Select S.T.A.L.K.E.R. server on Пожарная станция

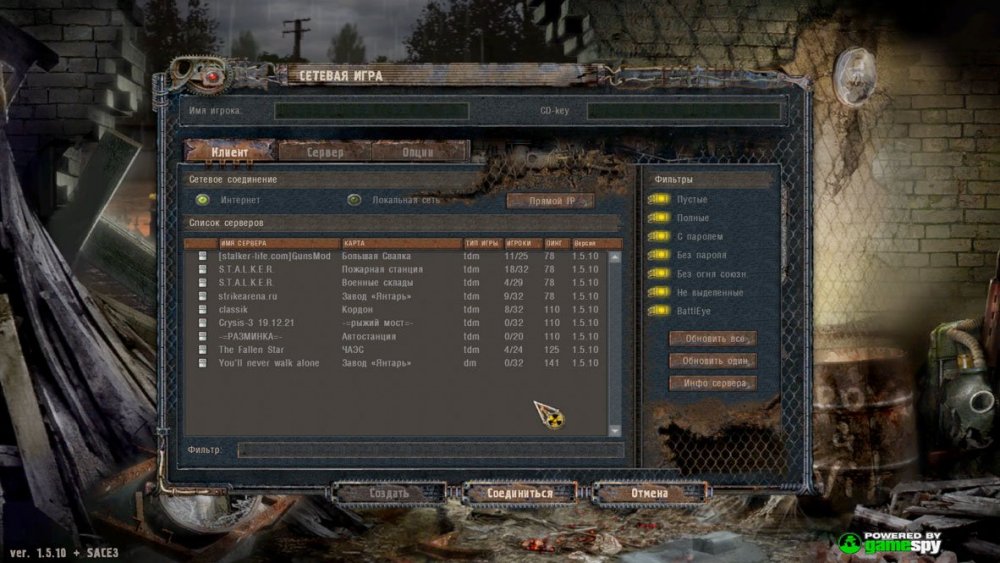click(x=395, y=269)
